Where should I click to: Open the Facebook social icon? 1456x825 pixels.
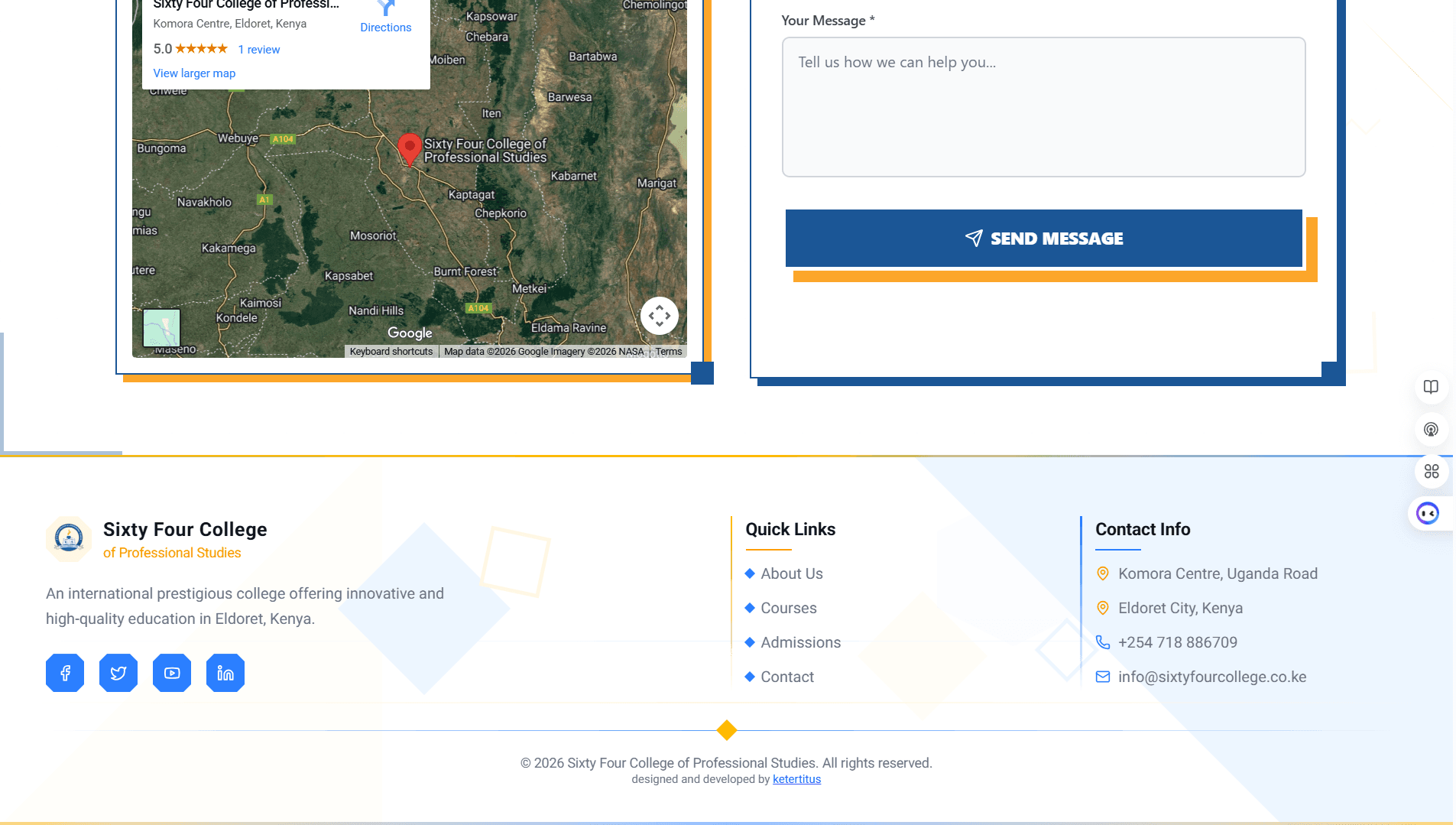click(65, 673)
